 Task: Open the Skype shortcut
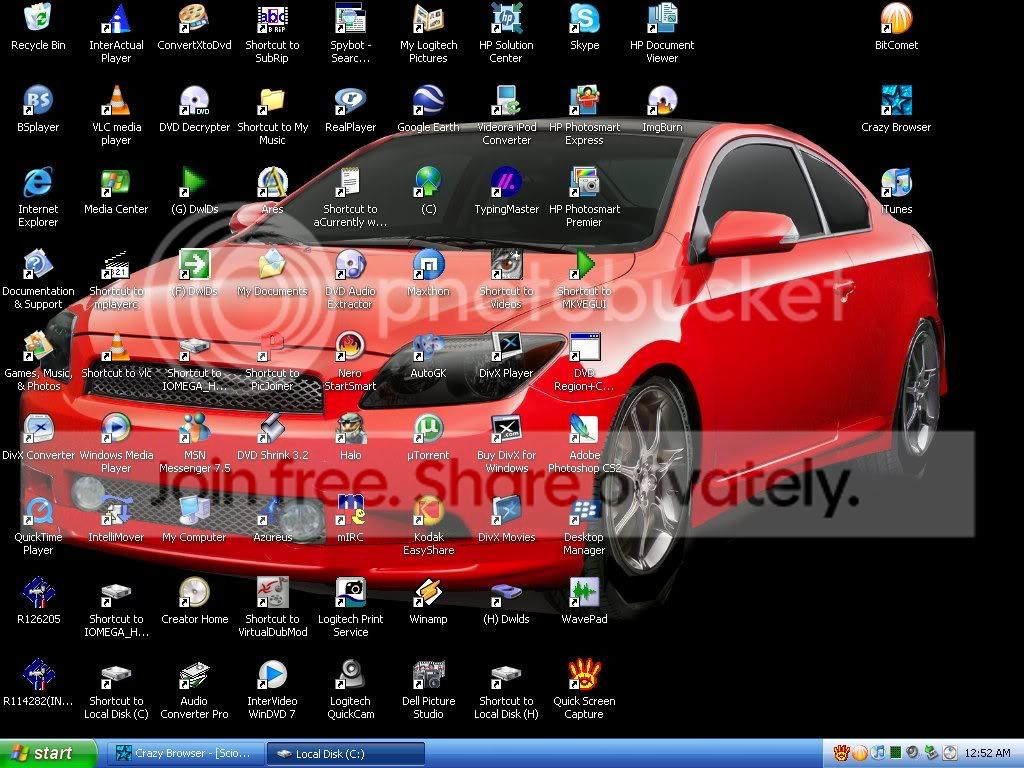(584, 20)
